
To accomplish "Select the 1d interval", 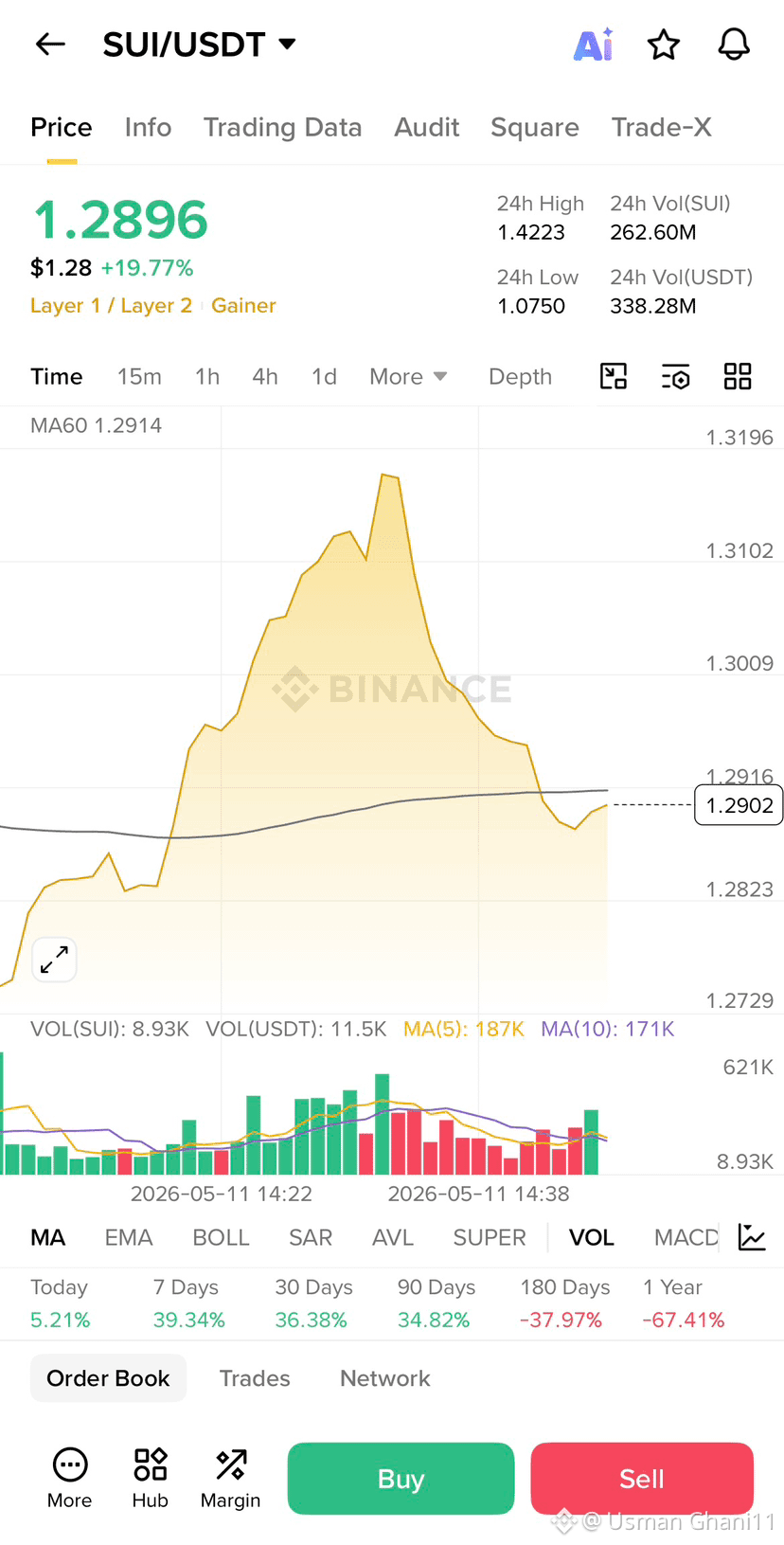I will [324, 377].
